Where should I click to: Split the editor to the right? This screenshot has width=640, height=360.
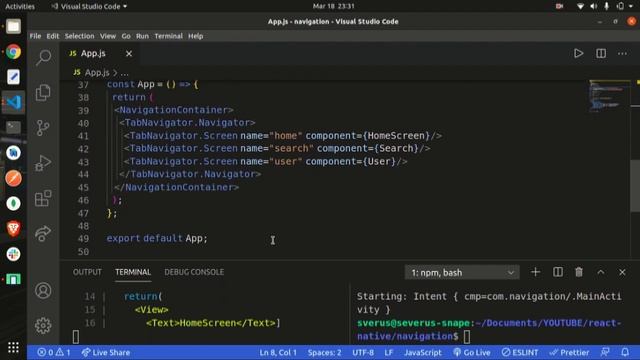(601, 53)
